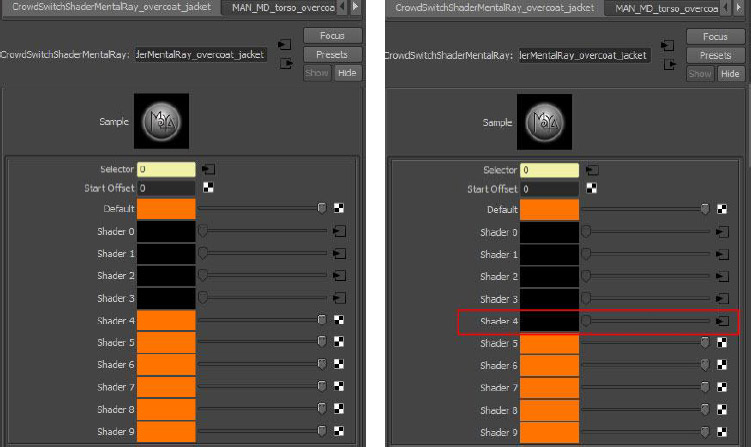Image resolution: width=751 pixels, height=447 pixels.
Task: Click the Shader 6 slider handle, left panel
Action: pyautogui.click(x=322, y=364)
